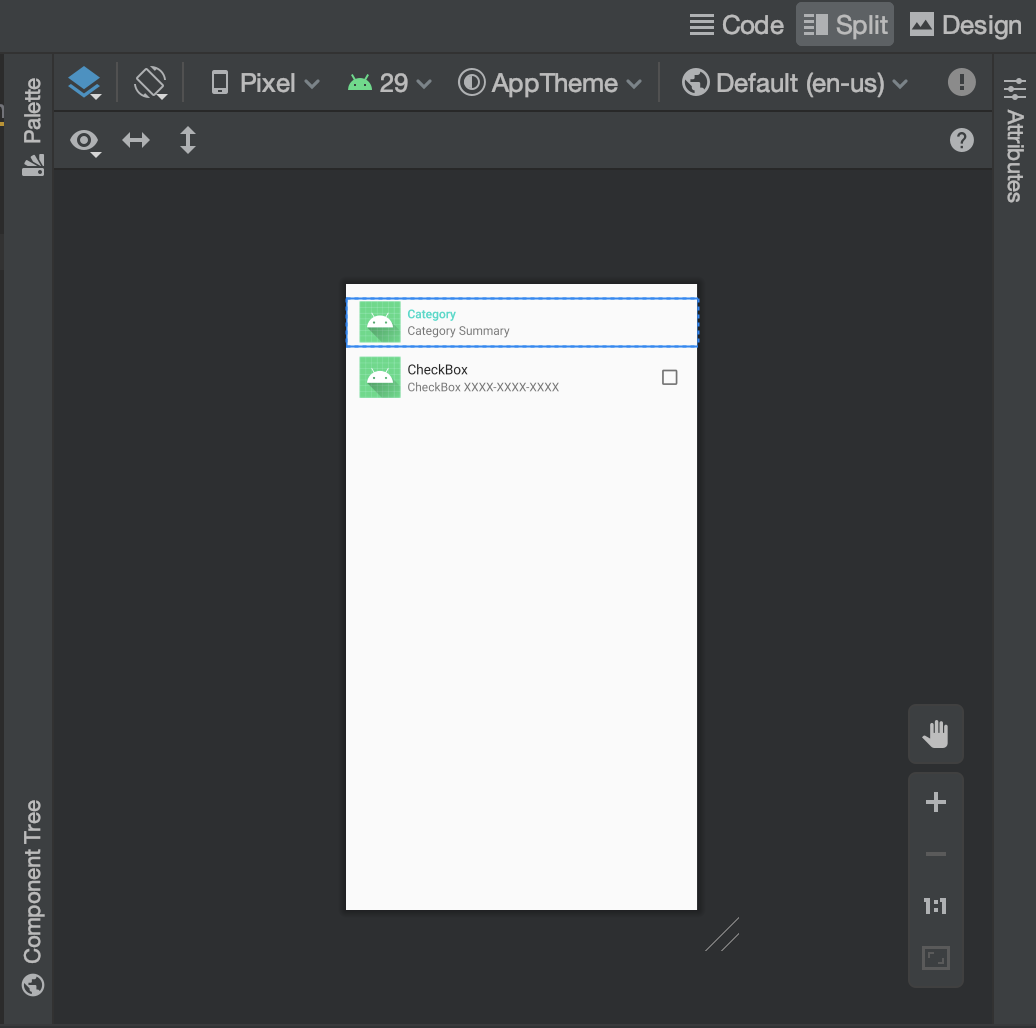Click the vertical resize constraint icon
Screen dimensions: 1036x1028
click(x=187, y=140)
